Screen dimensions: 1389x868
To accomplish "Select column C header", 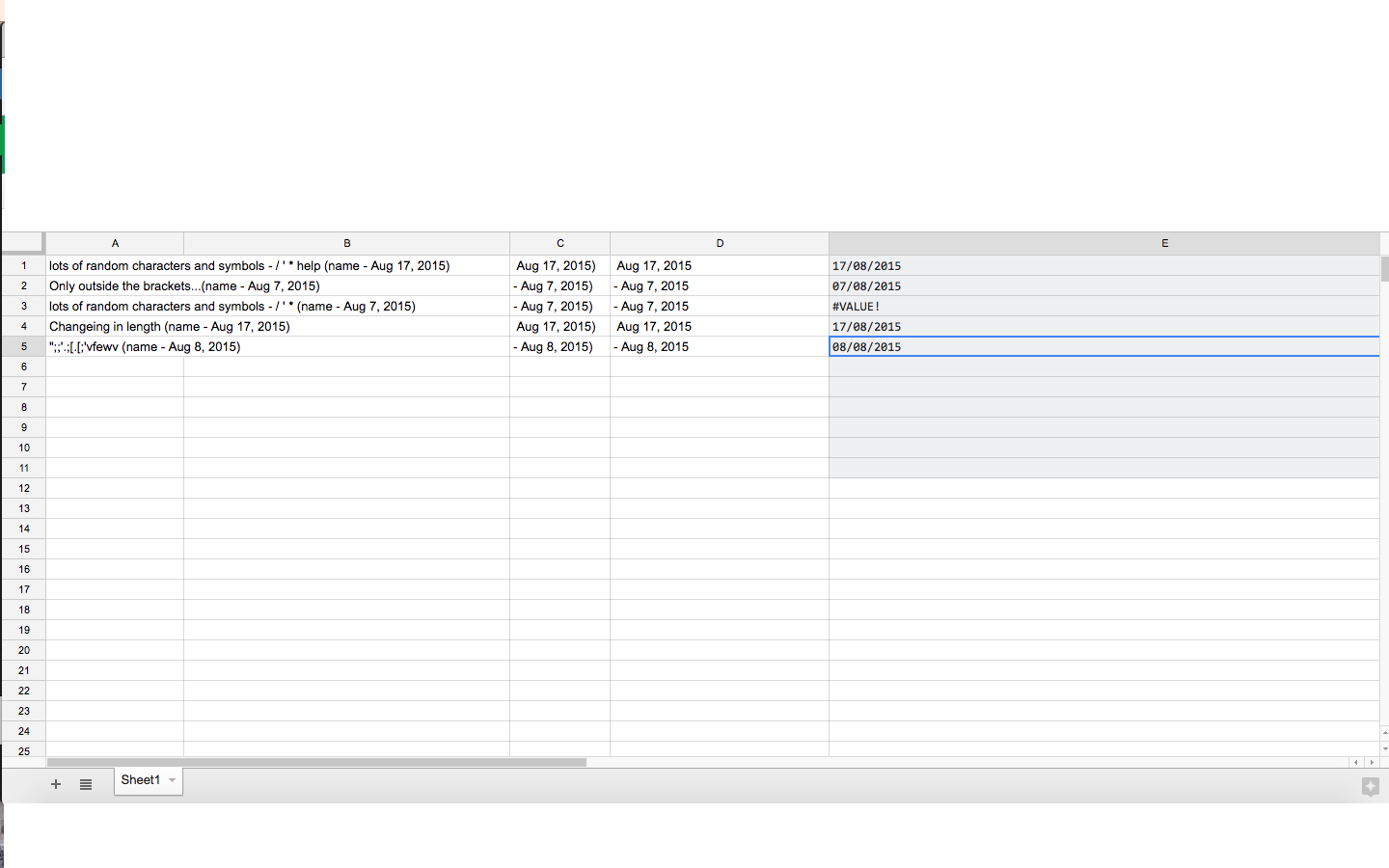I will coord(559,243).
